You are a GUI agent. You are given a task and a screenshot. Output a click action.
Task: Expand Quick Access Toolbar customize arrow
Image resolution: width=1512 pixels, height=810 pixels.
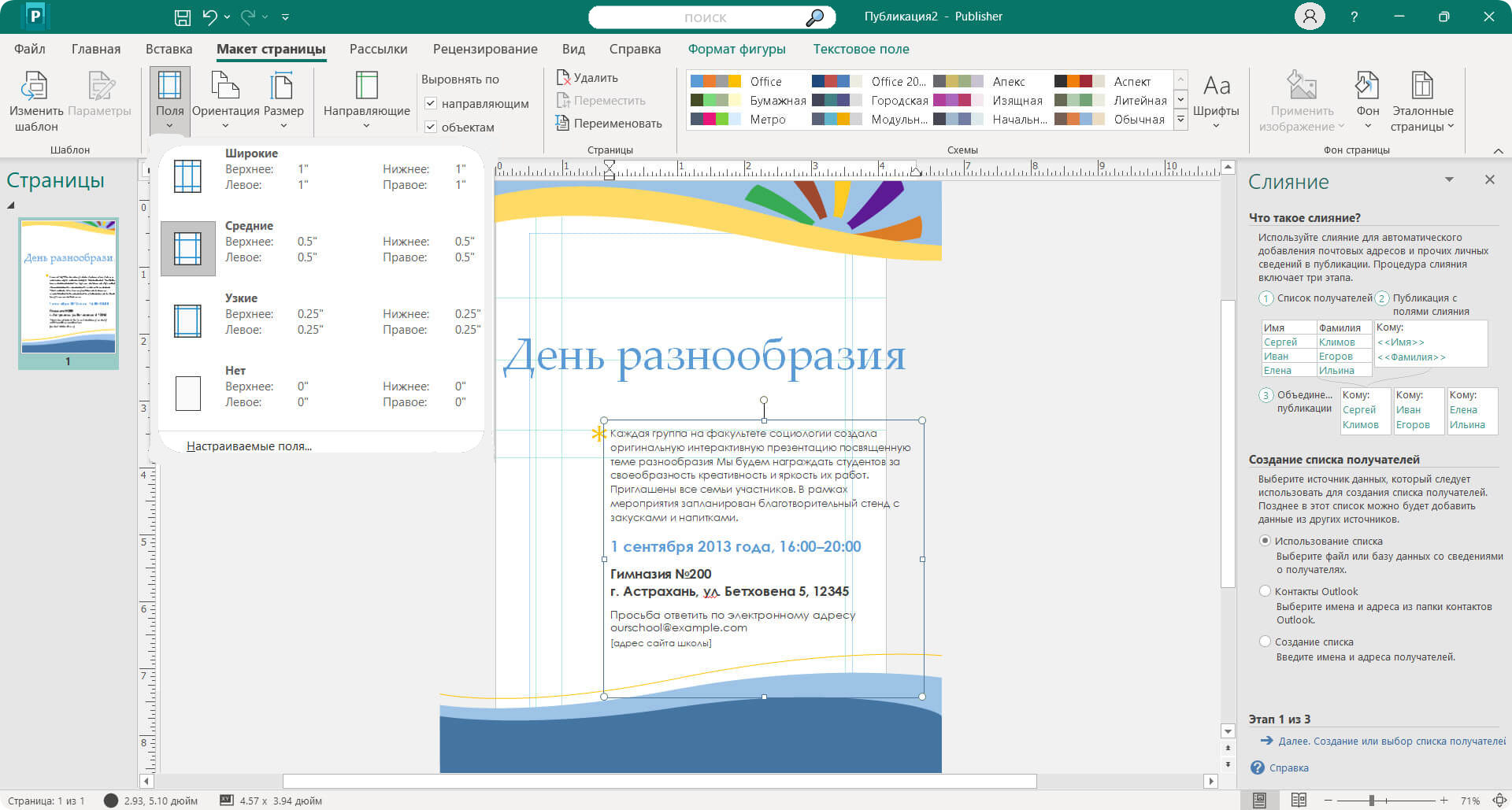[285, 17]
